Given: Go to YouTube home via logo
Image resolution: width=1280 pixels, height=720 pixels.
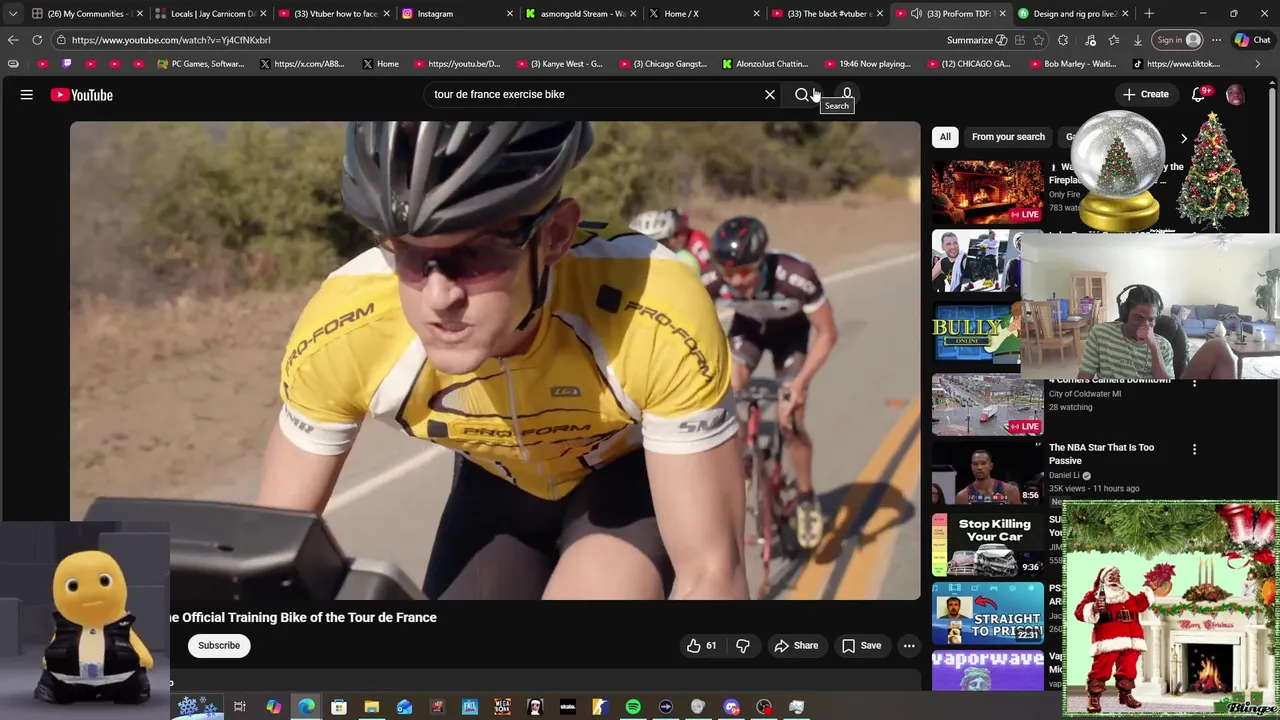Looking at the screenshot, I should click(82, 95).
